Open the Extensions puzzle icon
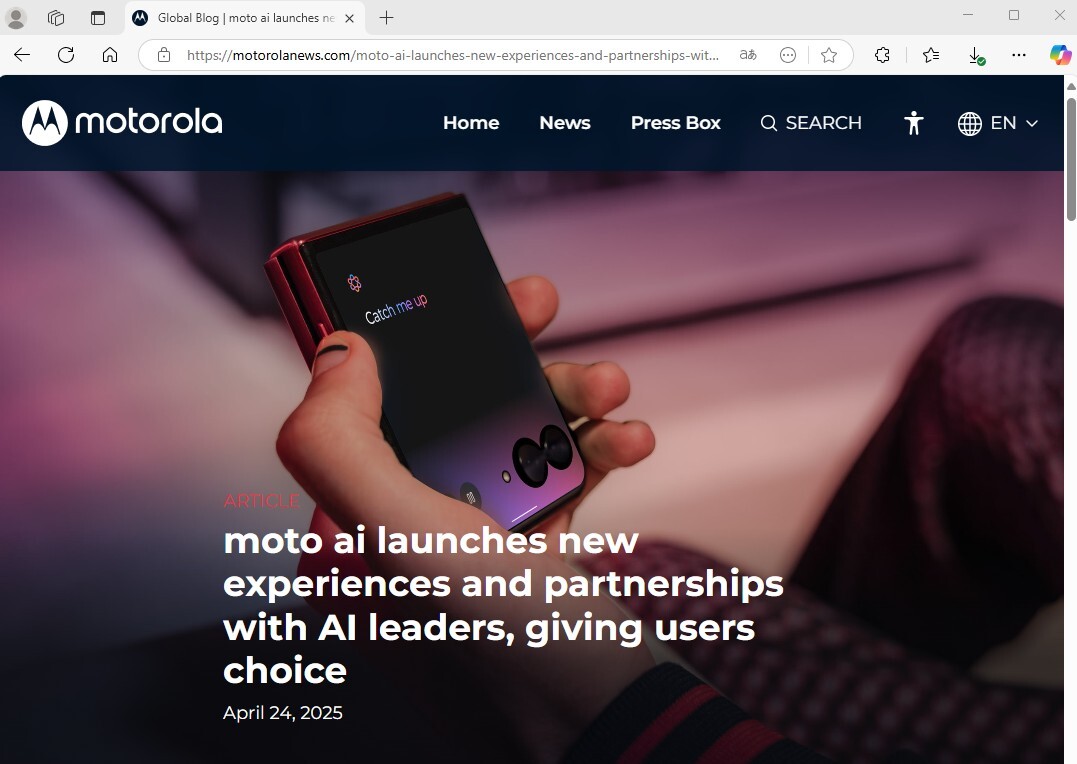Viewport: 1077px width, 764px height. [x=883, y=55]
